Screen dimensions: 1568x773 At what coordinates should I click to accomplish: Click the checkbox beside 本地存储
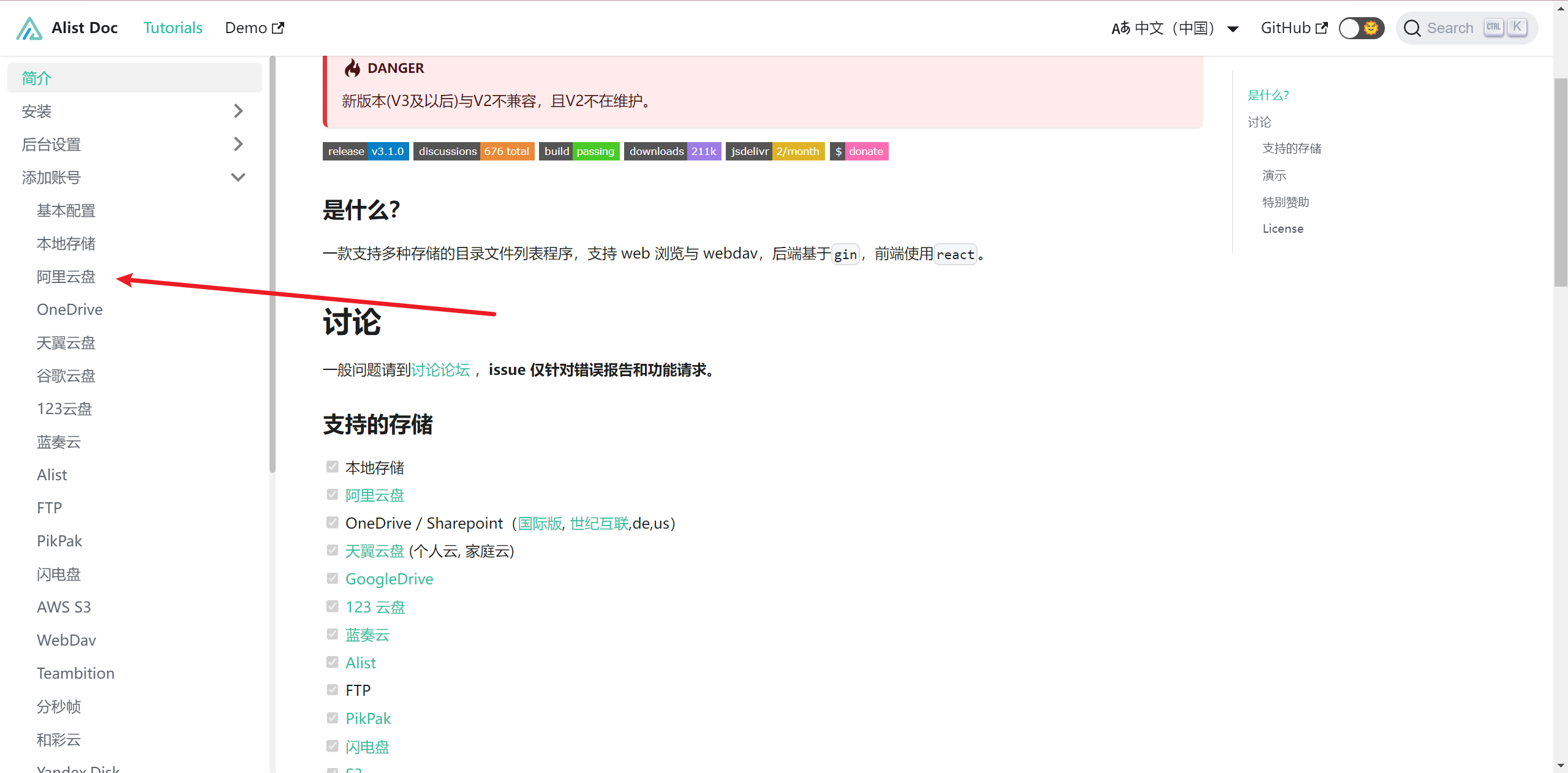pos(332,467)
